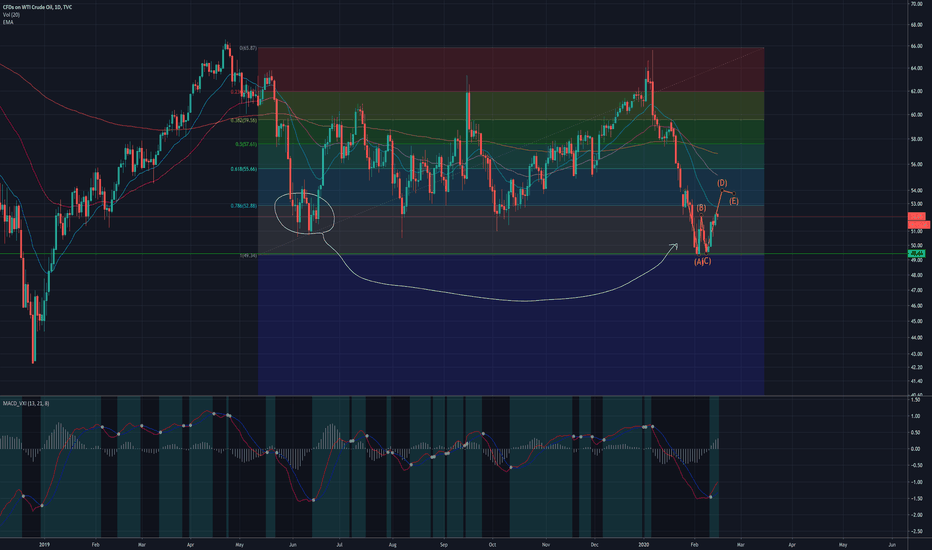Click the 0.5(57.61) Fibonacci level label
Viewport: 932px width, 550px height.
[x=246, y=144]
